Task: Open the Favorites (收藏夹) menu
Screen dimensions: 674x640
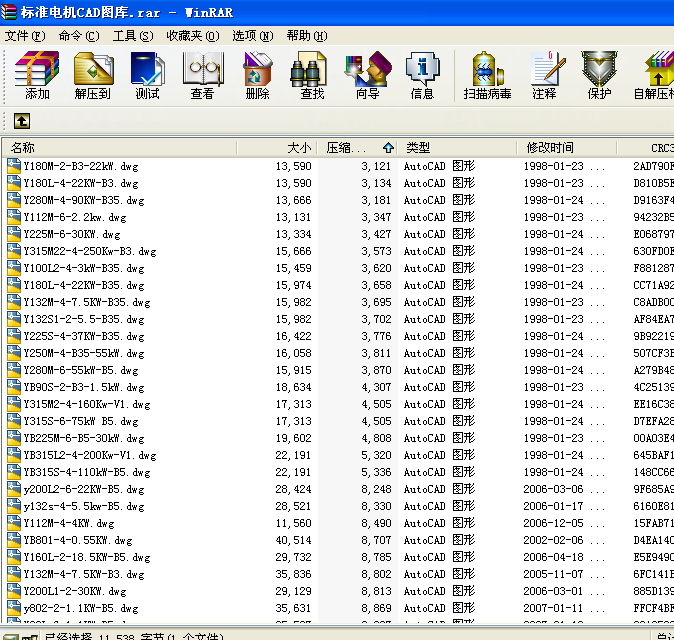Action: coord(193,36)
